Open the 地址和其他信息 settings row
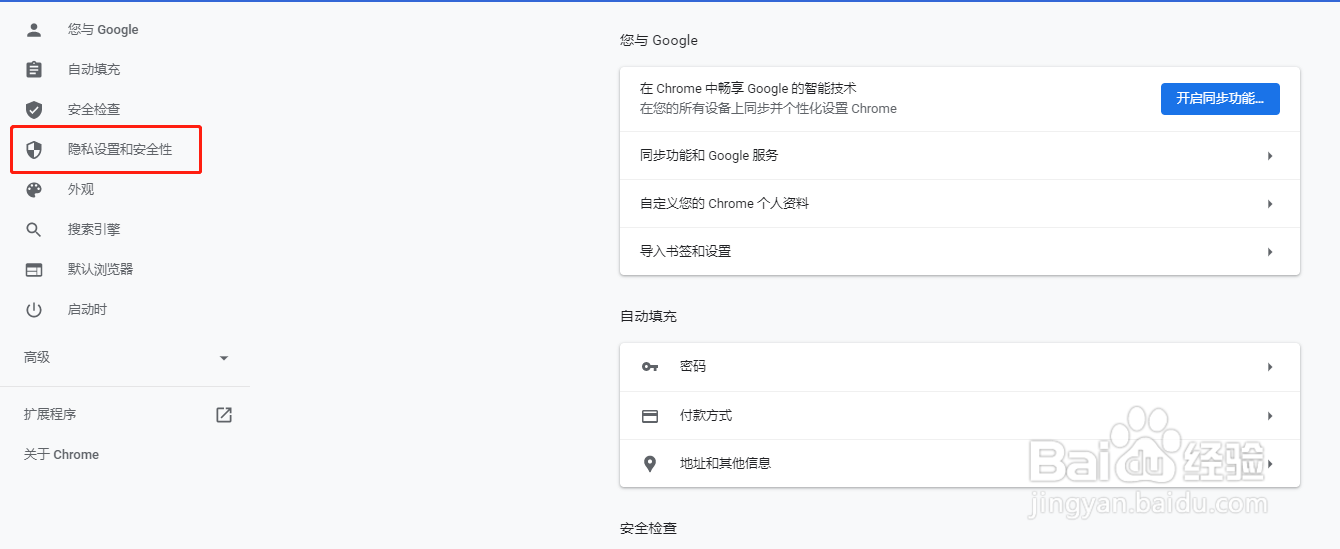 click(x=960, y=464)
